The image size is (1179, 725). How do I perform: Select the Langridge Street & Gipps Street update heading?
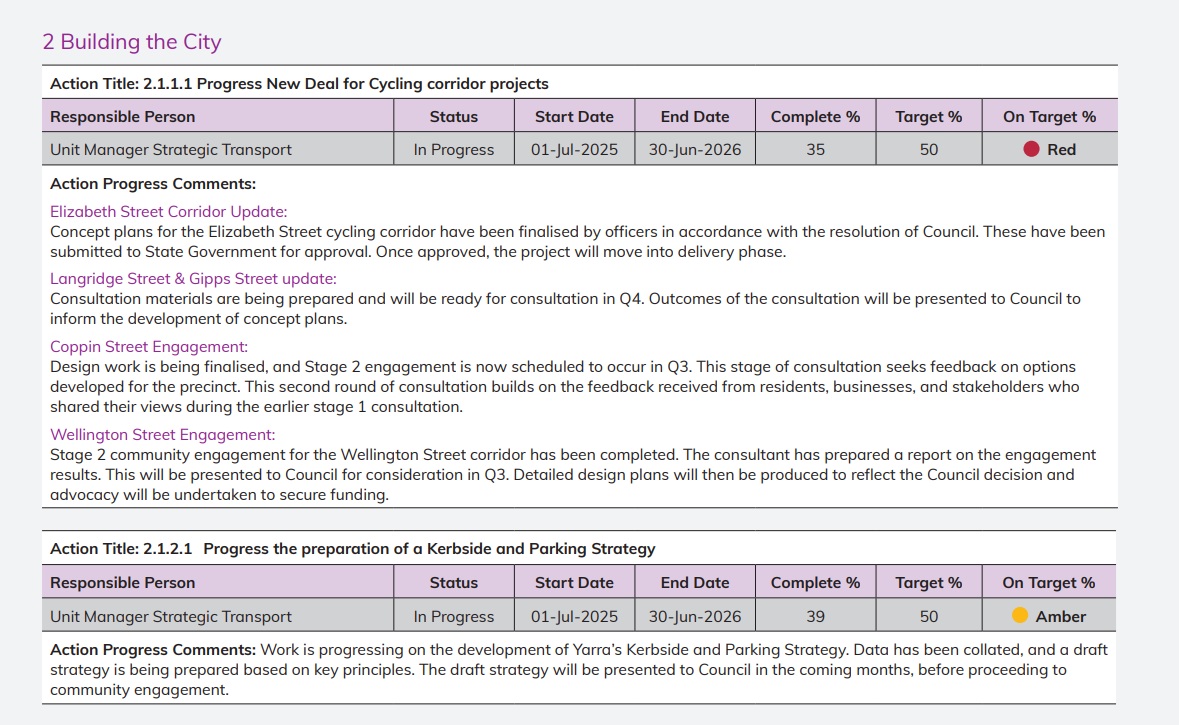pyautogui.click(x=193, y=278)
